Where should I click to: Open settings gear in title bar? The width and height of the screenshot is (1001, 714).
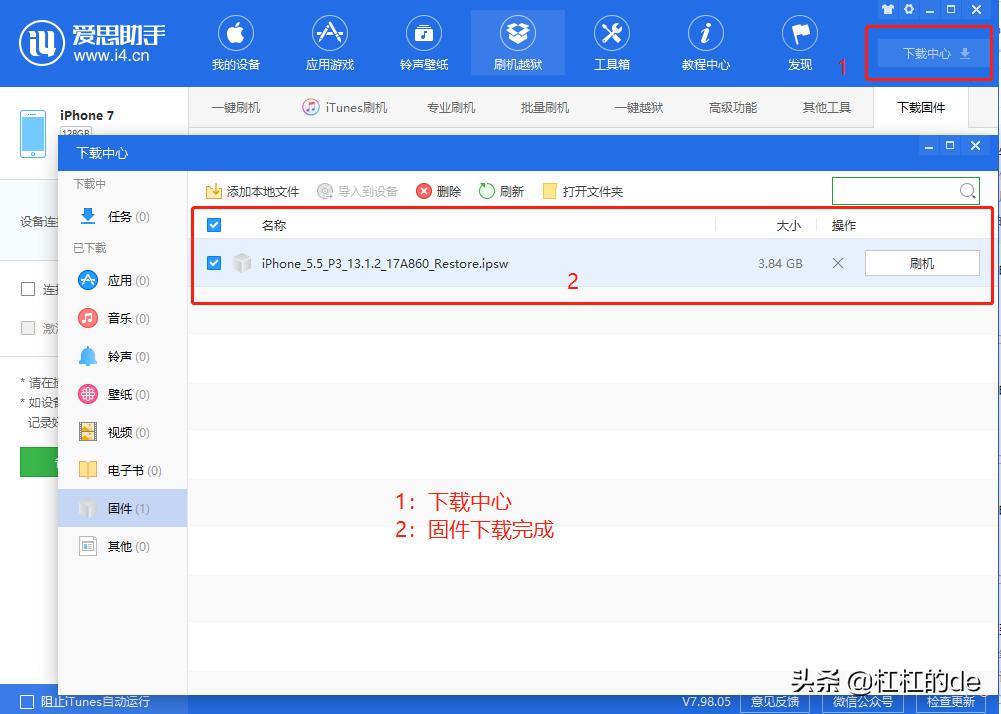[908, 10]
